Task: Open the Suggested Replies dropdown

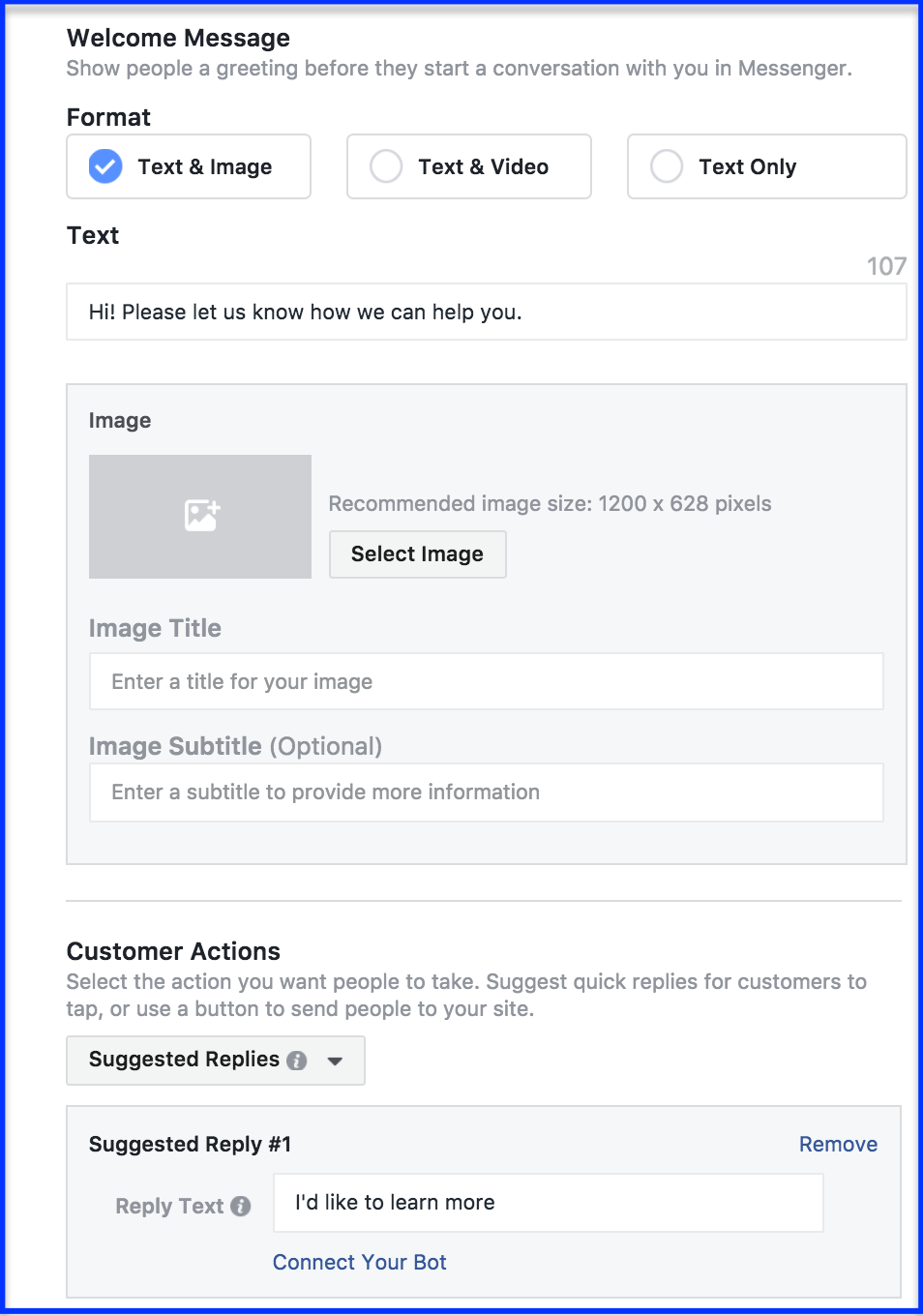Action: 216,1061
